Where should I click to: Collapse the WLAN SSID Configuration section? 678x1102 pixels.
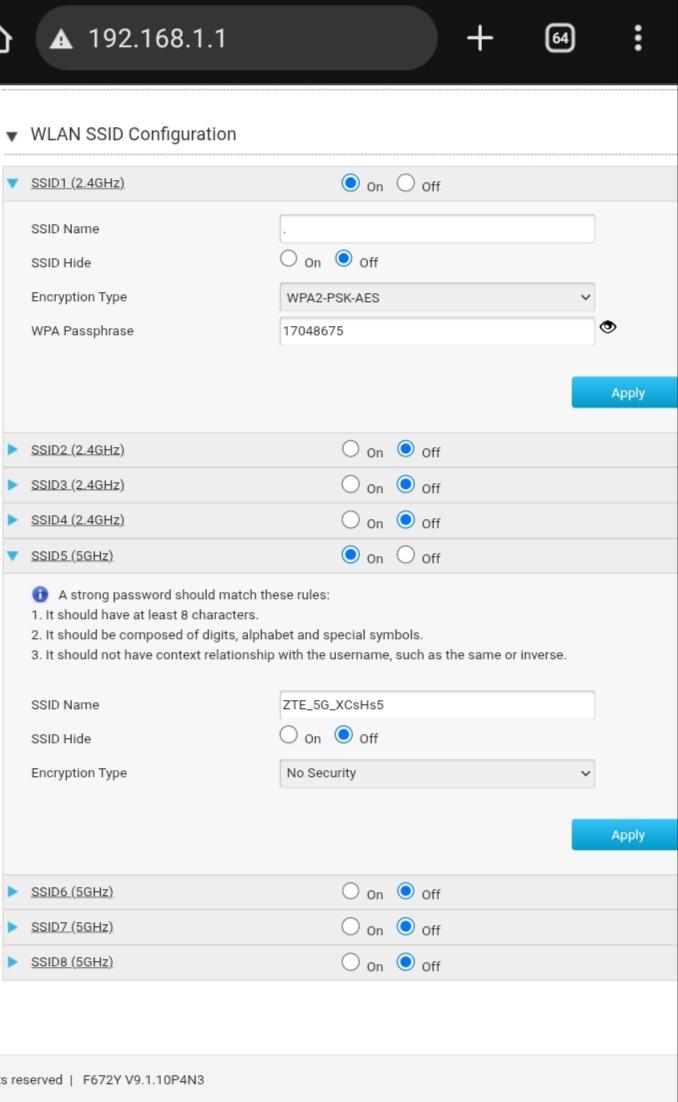pos(12,135)
